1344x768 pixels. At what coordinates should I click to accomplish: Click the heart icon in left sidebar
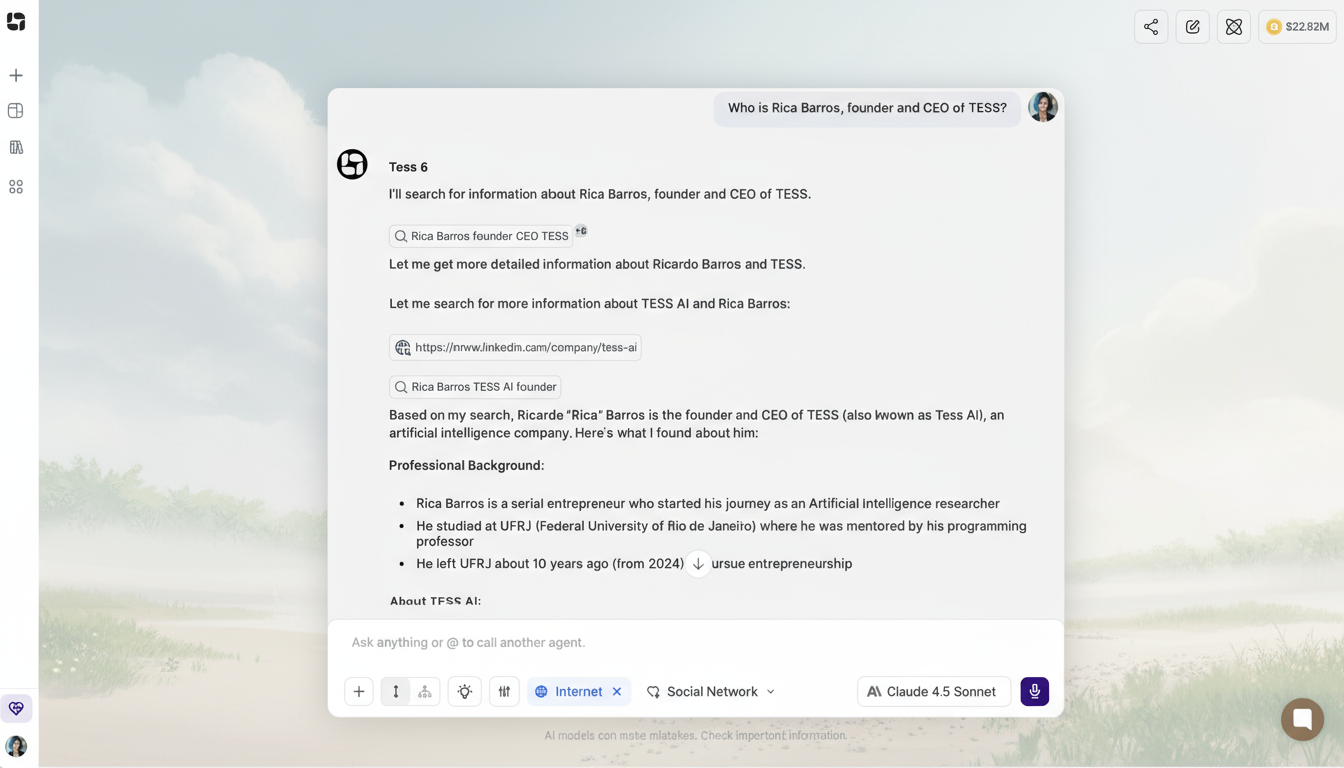[x=16, y=708]
